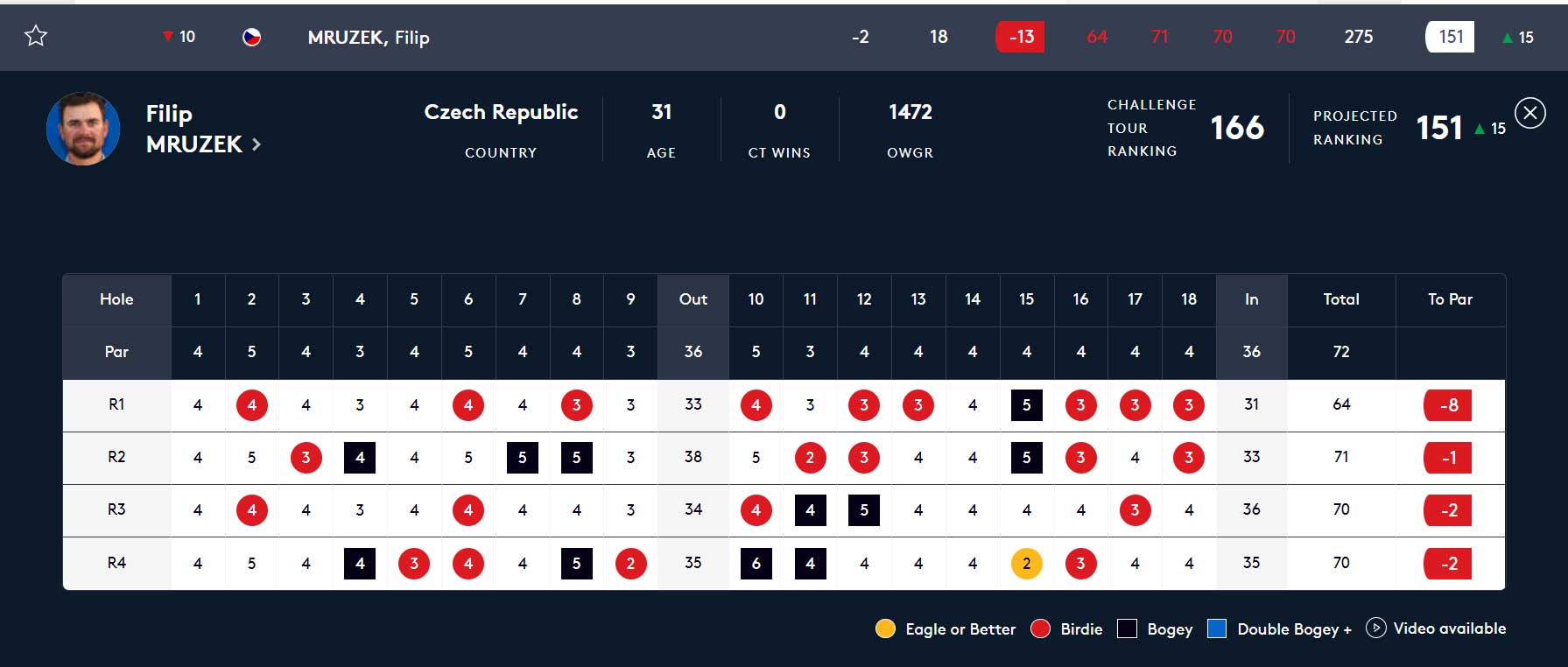This screenshot has height=667, width=1568.
Task: Click the yellow eagle score on hole 15
Action: (x=1026, y=563)
